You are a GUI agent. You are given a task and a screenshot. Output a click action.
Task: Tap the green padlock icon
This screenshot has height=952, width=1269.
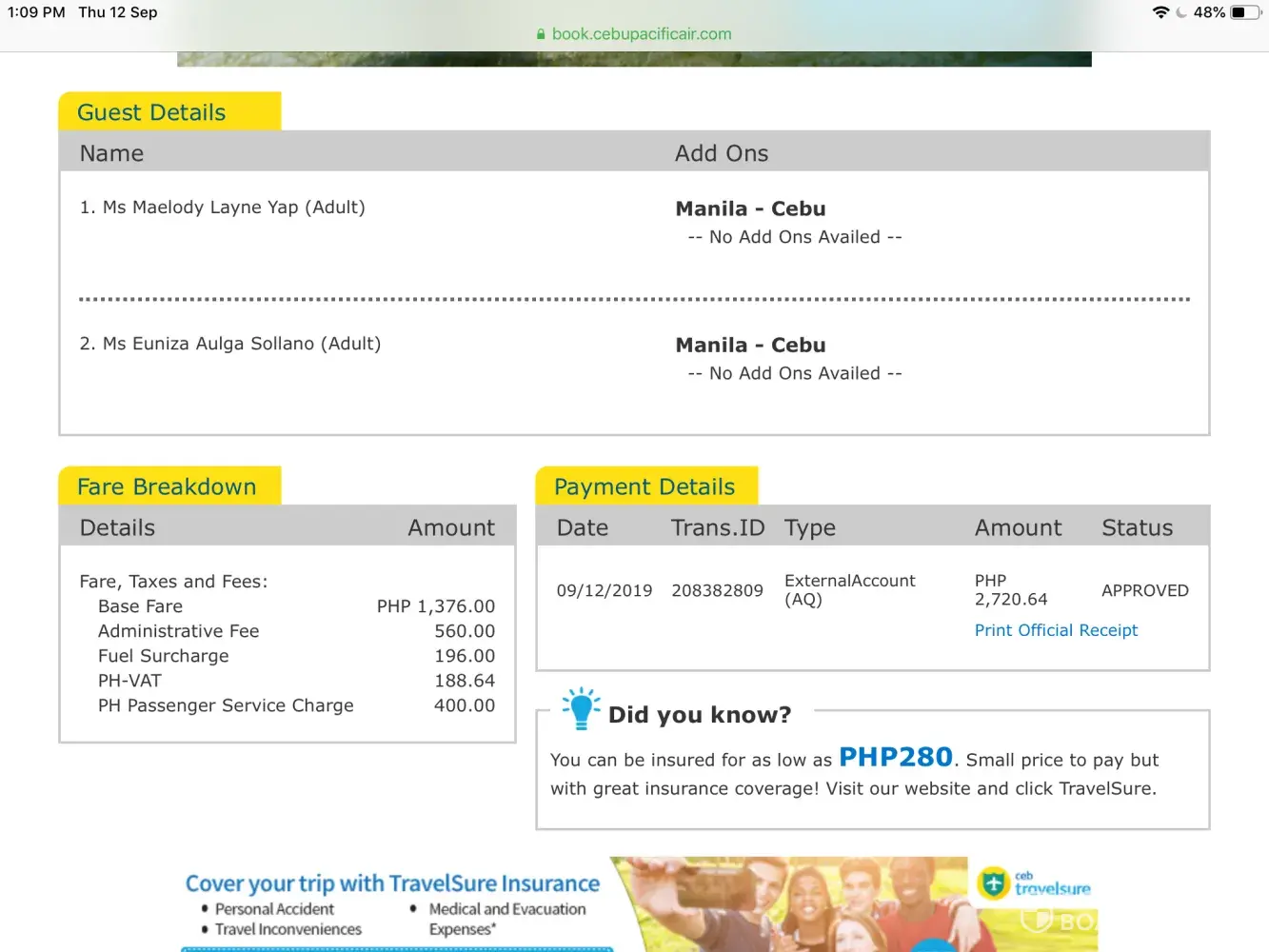(541, 34)
